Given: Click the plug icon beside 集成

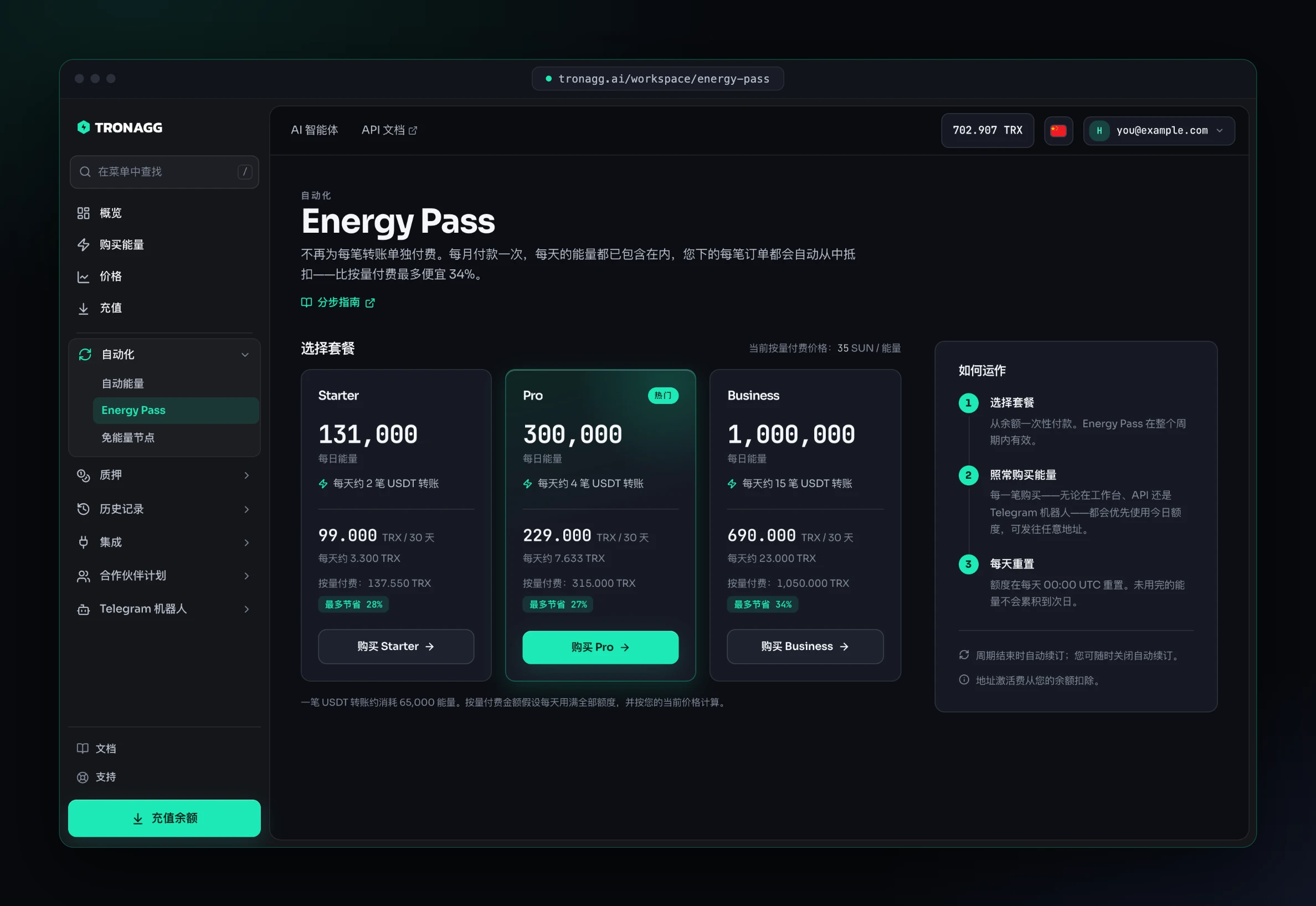Looking at the screenshot, I should click(84, 542).
